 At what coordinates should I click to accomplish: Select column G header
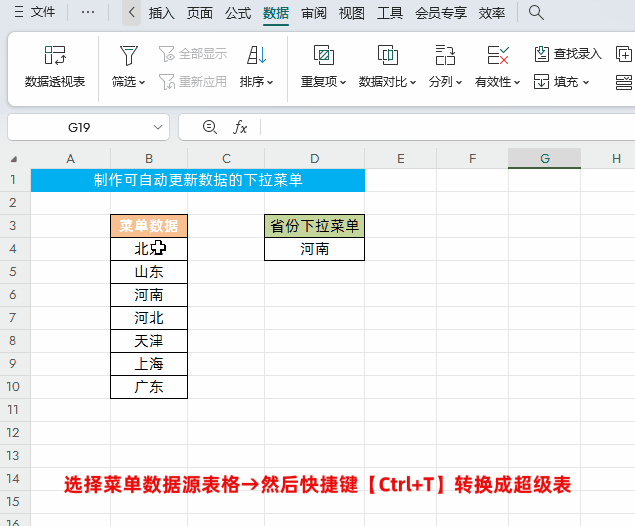(x=545, y=158)
